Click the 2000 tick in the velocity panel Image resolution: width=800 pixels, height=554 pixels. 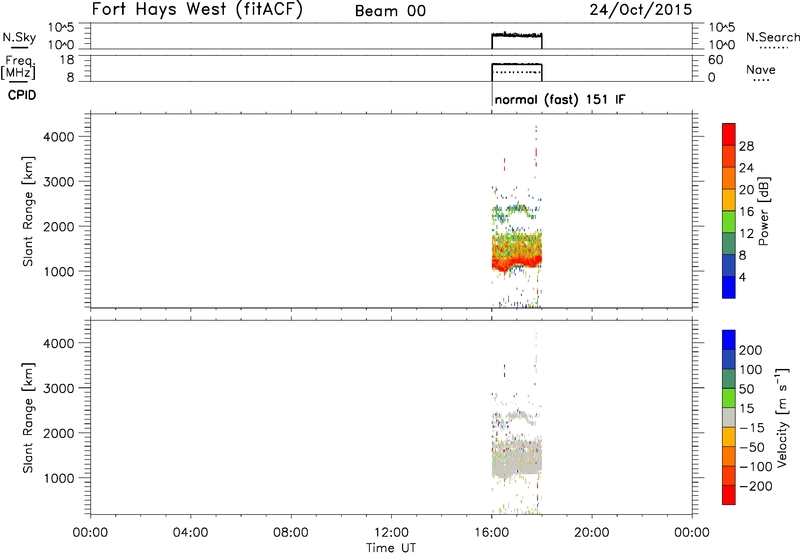[x=59, y=433]
